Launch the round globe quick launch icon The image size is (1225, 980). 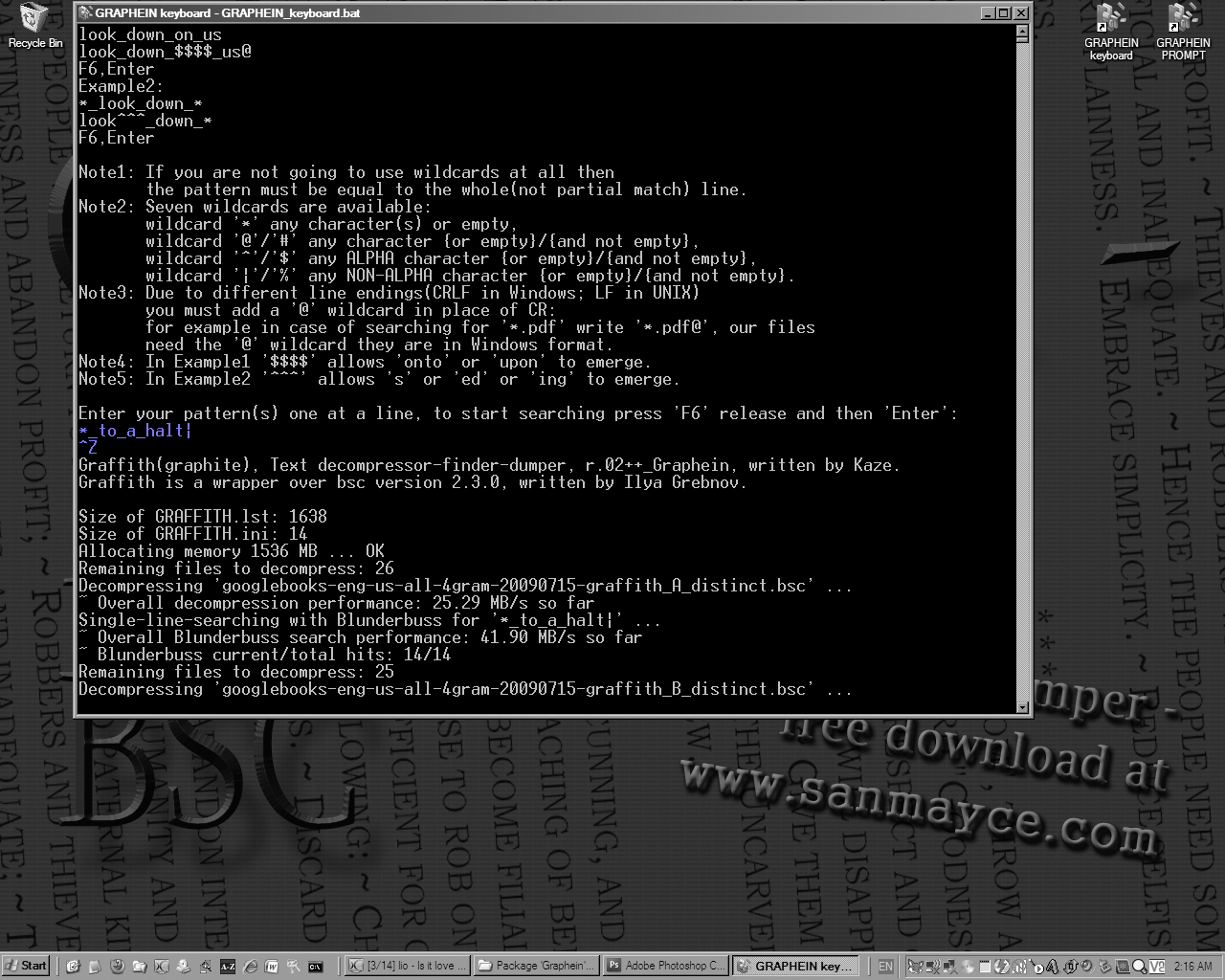click(x=117, y=967)
